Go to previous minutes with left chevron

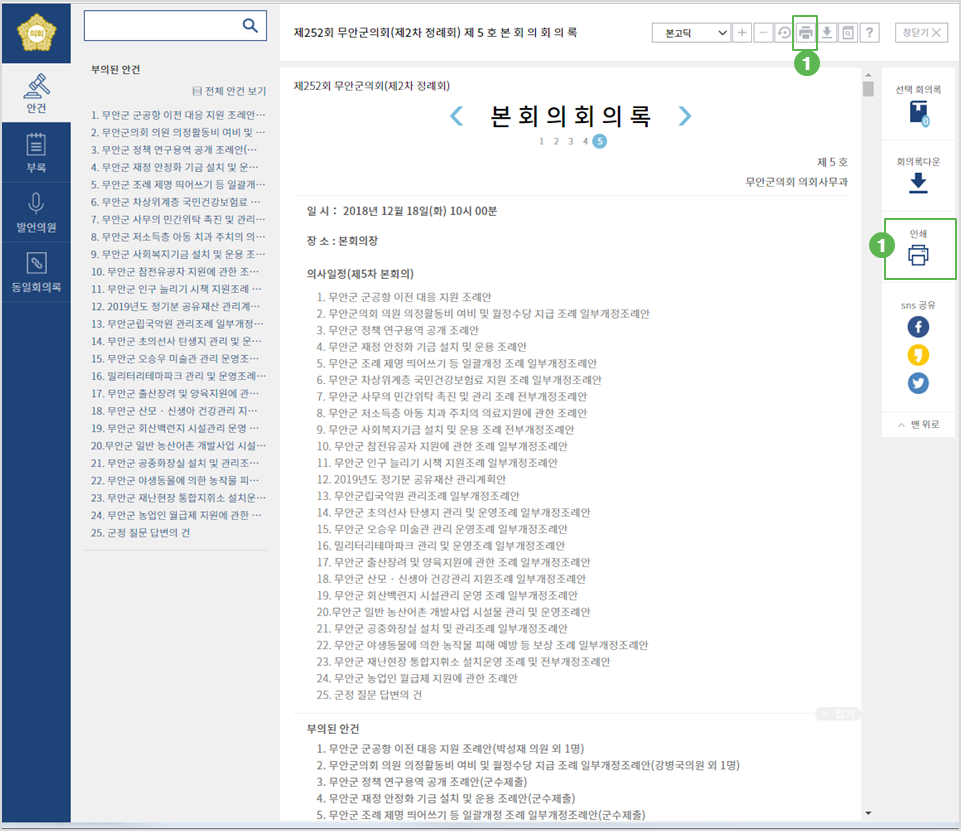457,115
